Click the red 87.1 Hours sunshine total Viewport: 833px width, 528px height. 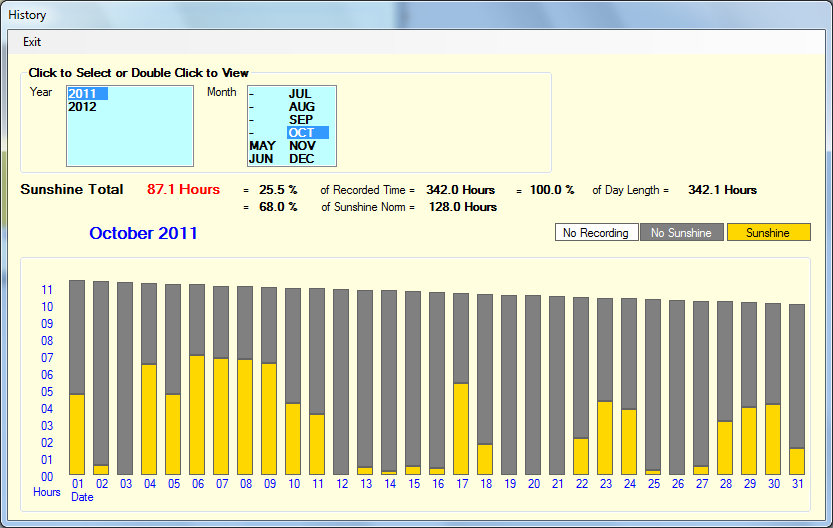point(183,190)
